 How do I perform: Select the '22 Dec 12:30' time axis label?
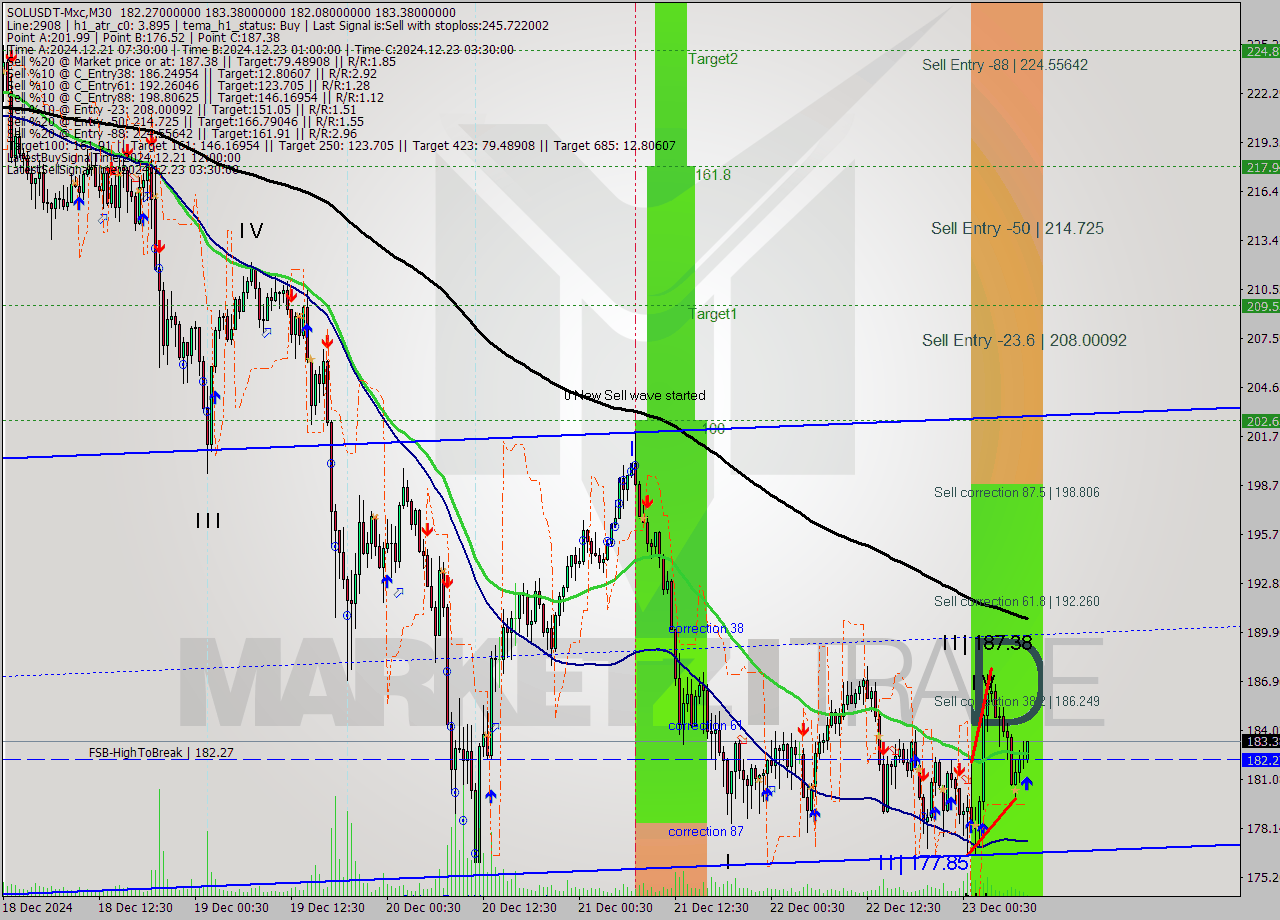(x=902, y=908)
